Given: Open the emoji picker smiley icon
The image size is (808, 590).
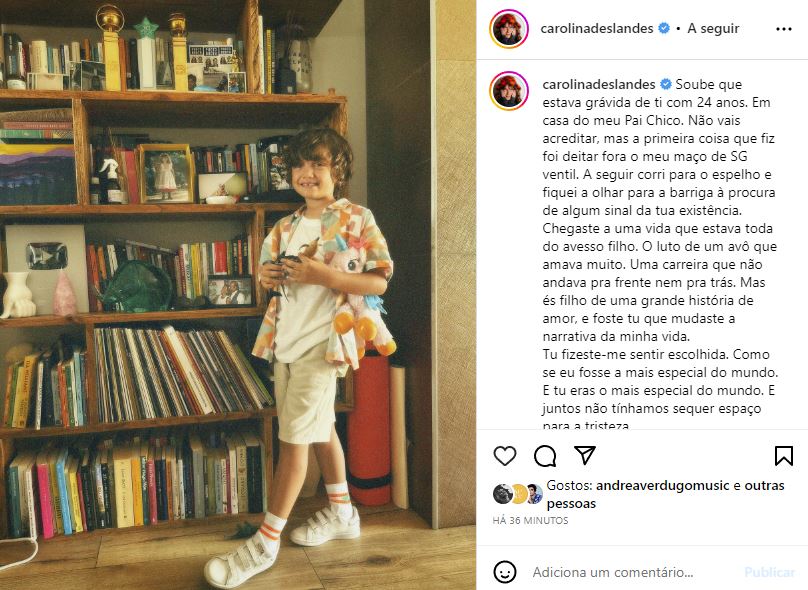Looking at the screenshot, I should (504, 572).
